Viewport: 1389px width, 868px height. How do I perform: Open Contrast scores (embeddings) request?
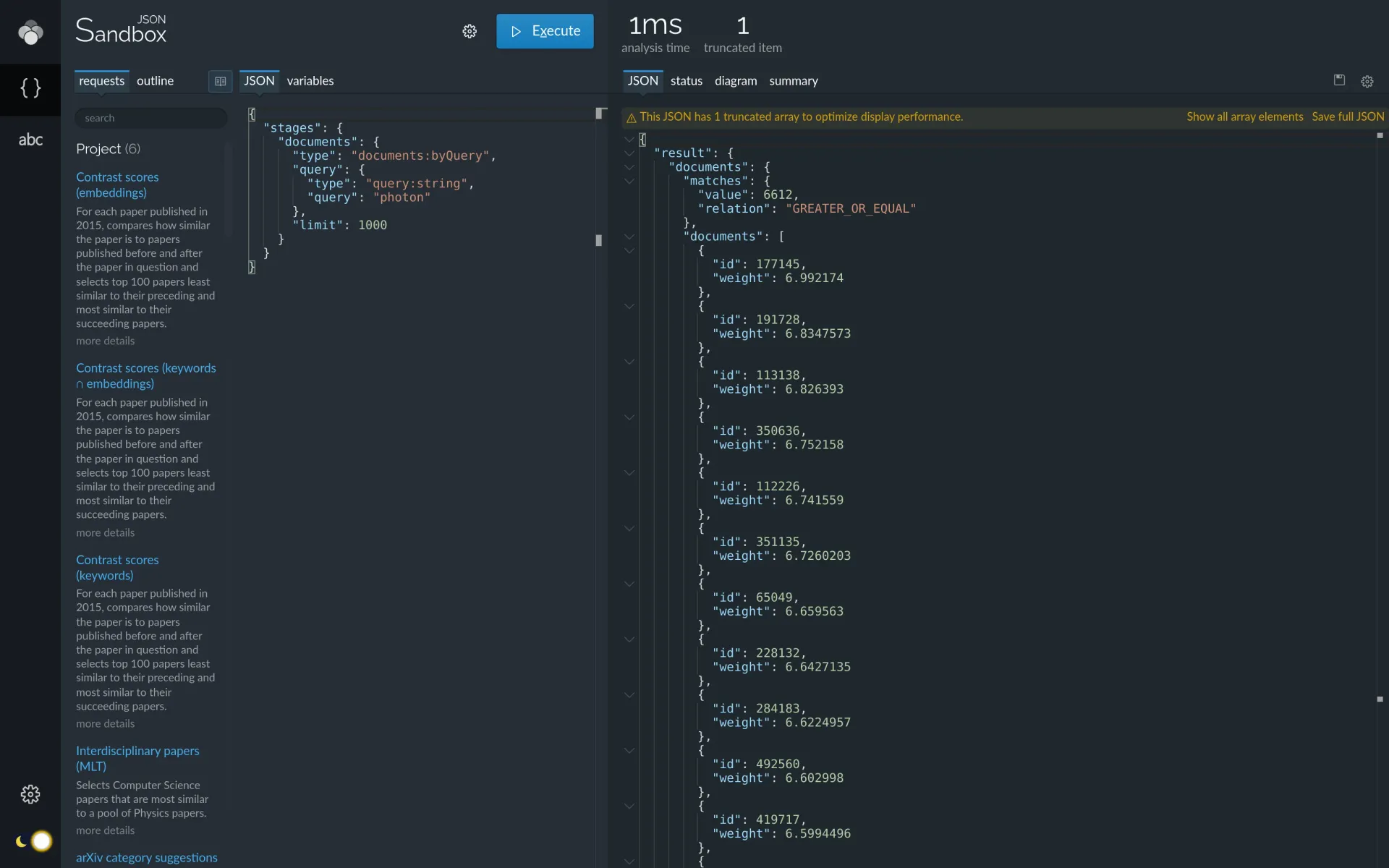117,185
